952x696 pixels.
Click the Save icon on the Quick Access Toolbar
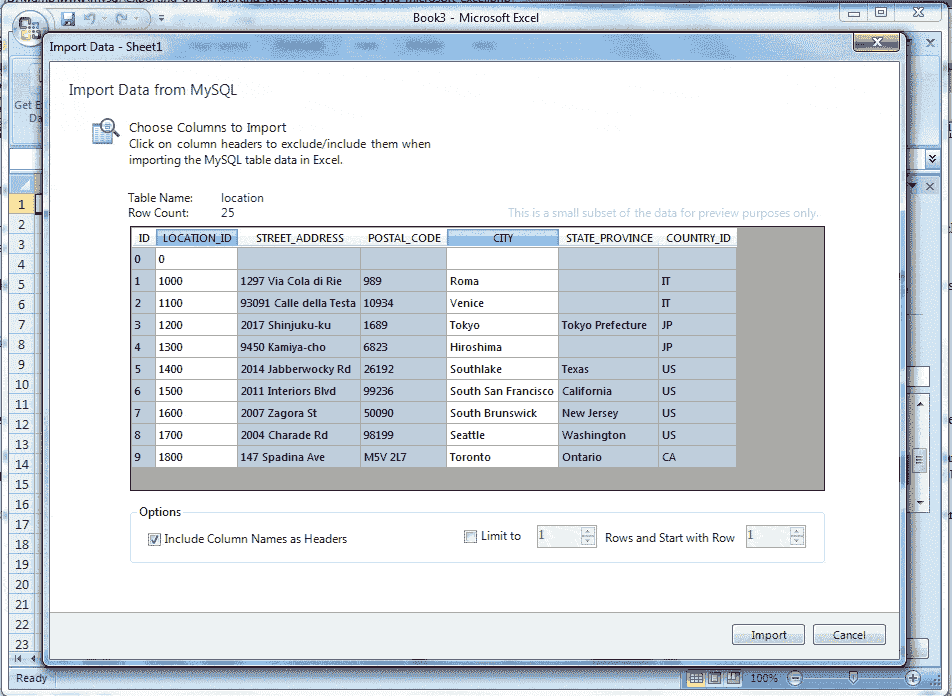tap(68, 18)
